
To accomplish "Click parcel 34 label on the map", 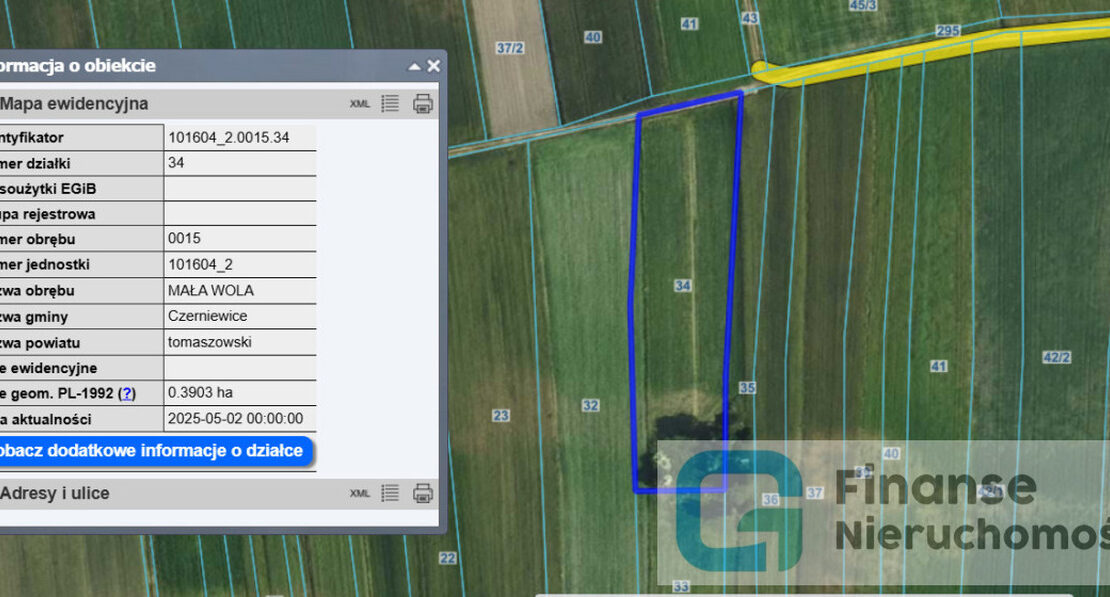I will [683, 286].
